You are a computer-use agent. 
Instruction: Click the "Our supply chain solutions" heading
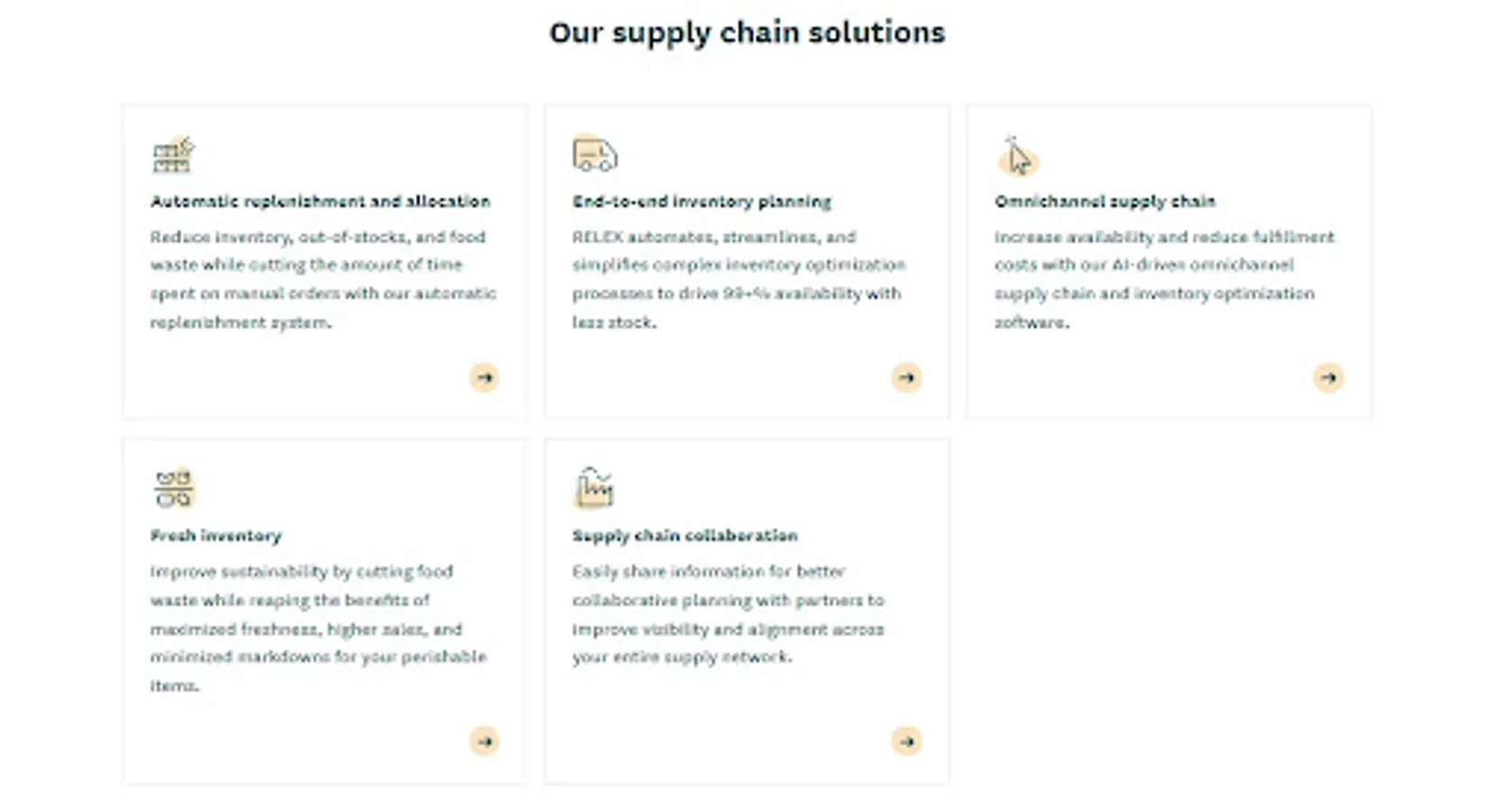[x=747, y=32]
